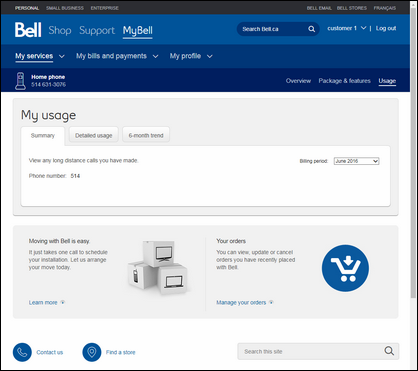Click the phone number 514 631-3076 text
418x371 pixels.
tap(48, 85)
